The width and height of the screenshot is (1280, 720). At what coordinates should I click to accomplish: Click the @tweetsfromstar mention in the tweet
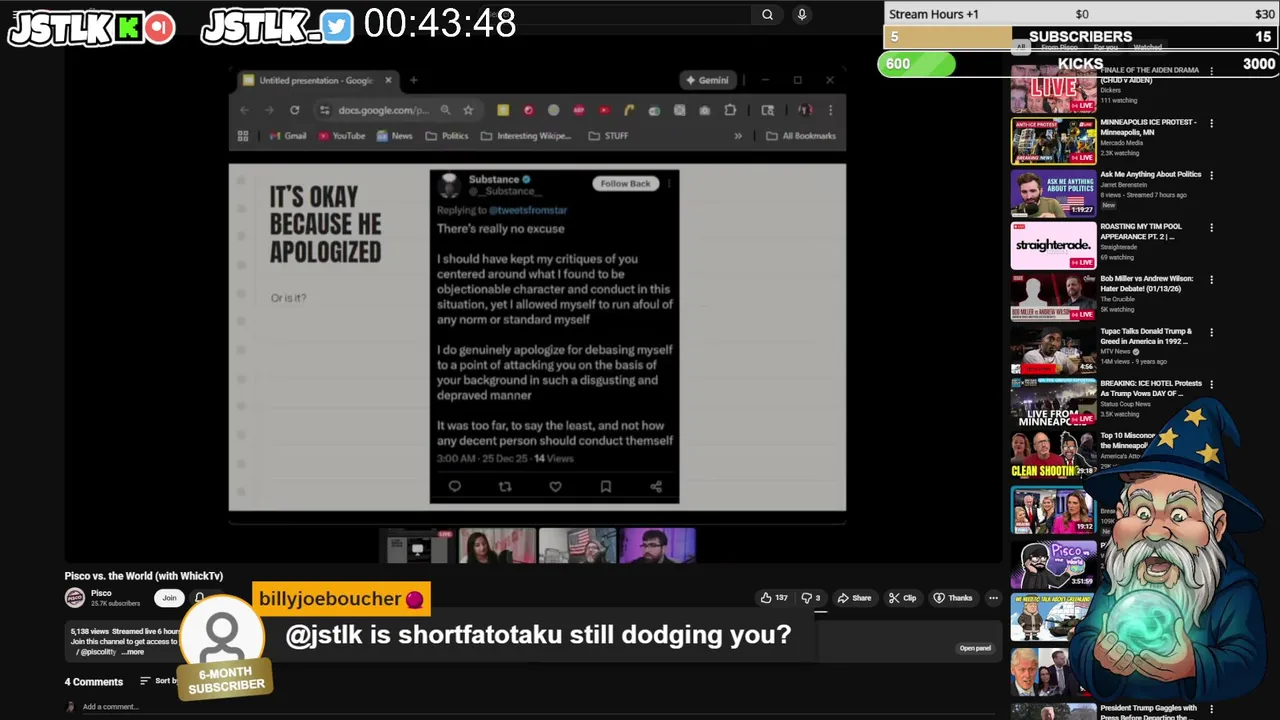tap(527, 210)
